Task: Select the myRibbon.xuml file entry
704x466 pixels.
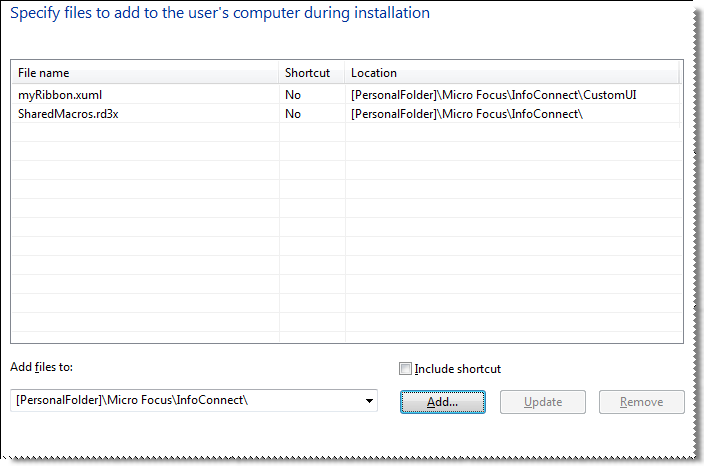Action: coord(60,95)
